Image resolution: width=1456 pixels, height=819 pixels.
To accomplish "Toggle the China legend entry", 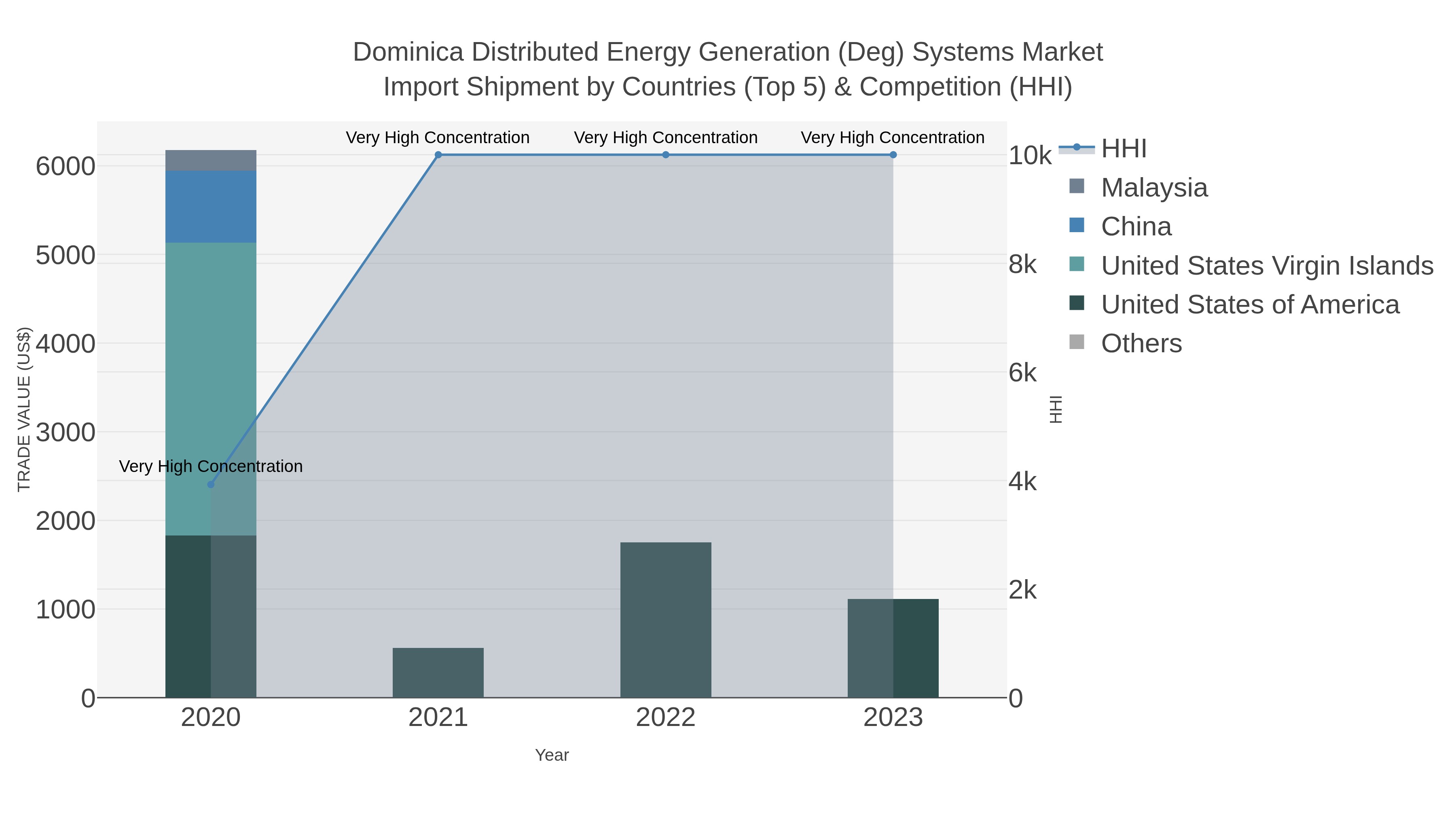I will pos(1120,226).
